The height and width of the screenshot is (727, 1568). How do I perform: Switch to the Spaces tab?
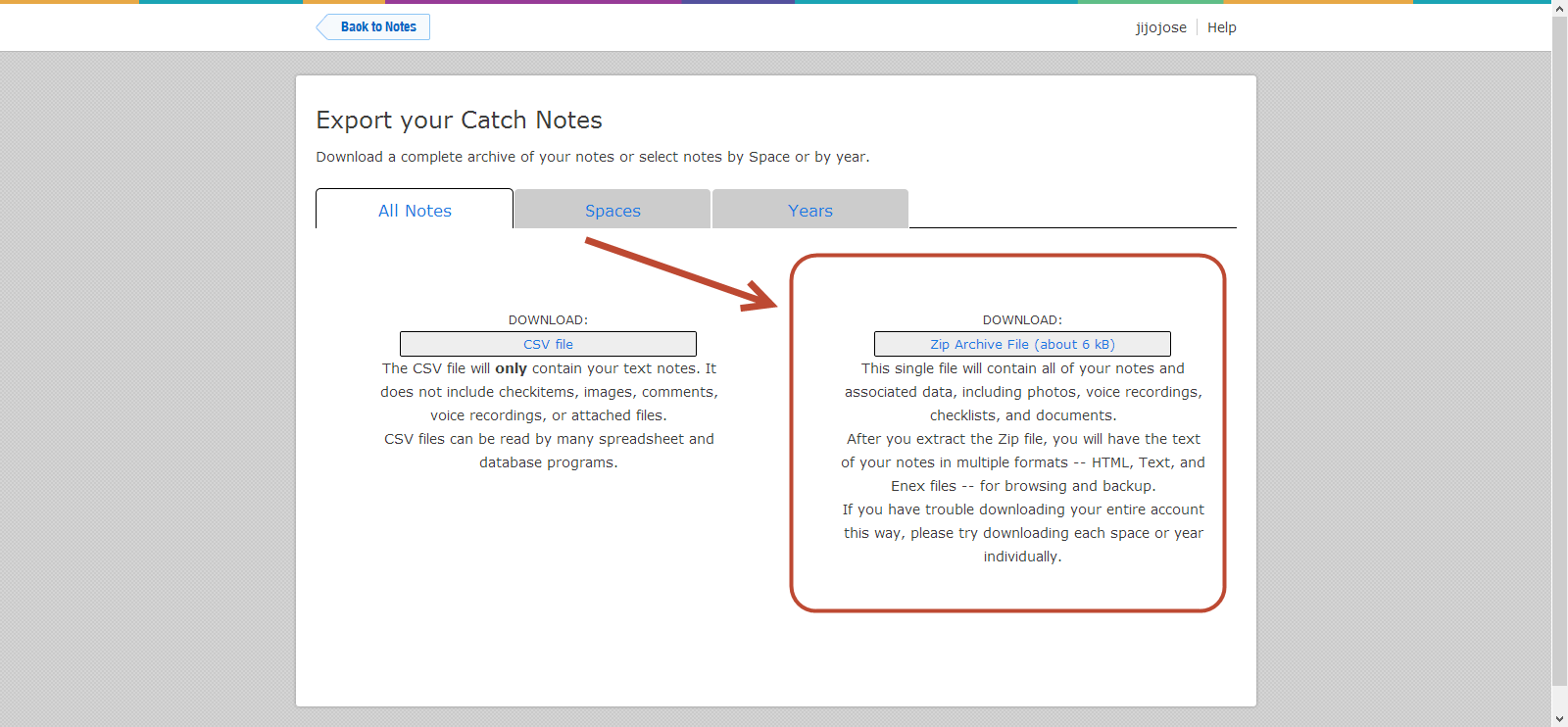point(612,211)
